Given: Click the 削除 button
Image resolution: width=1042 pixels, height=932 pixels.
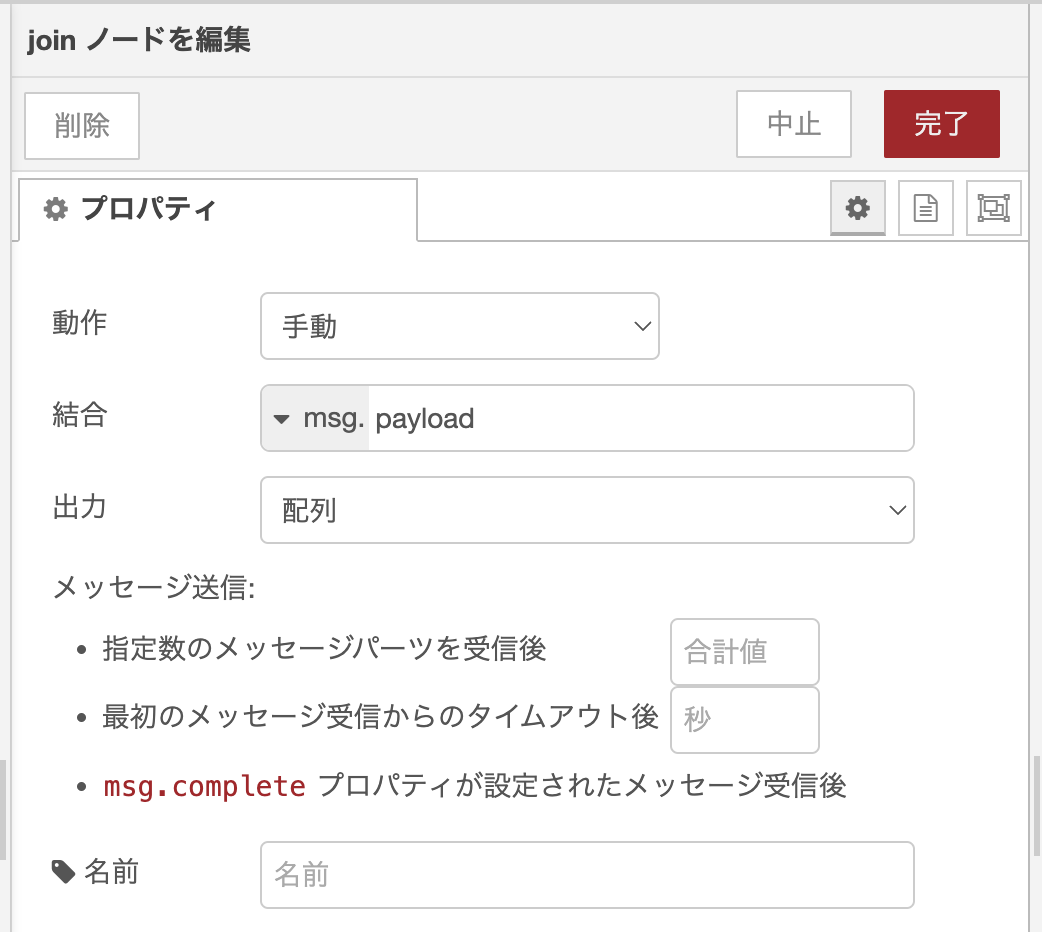Looking at the screenshot, I should coord(81,125).
